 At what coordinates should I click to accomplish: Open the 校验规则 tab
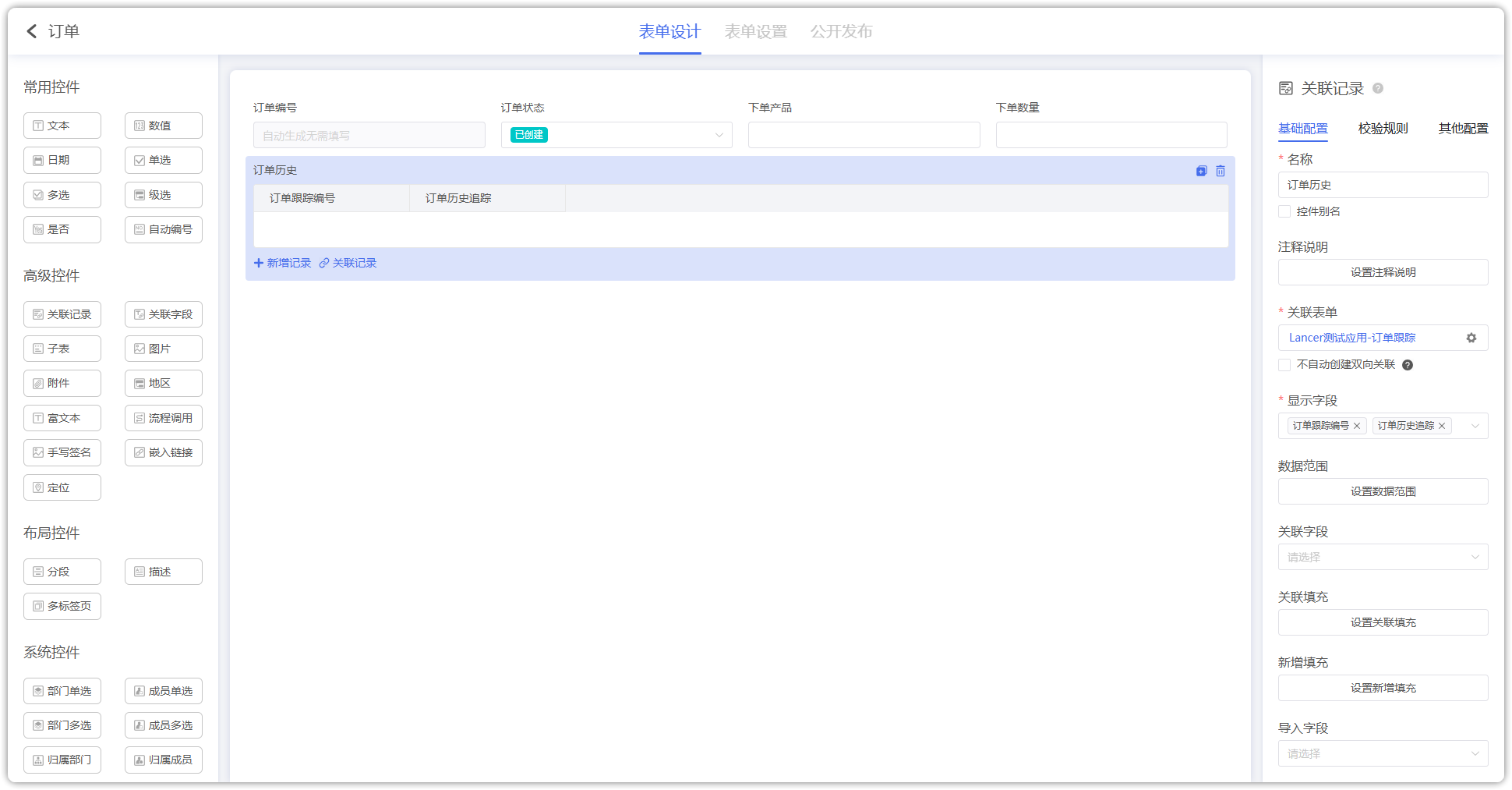[1383, 129]
